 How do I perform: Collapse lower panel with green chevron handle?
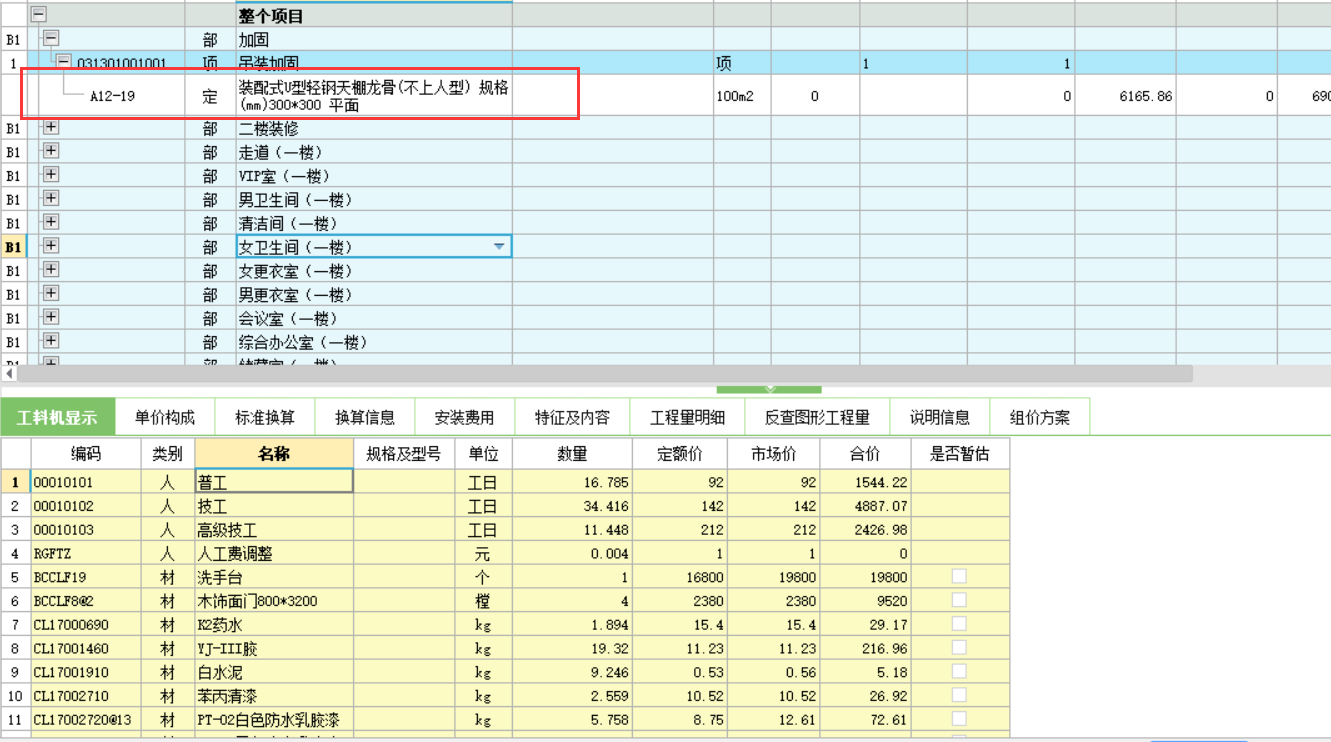[x=769, y=388]
